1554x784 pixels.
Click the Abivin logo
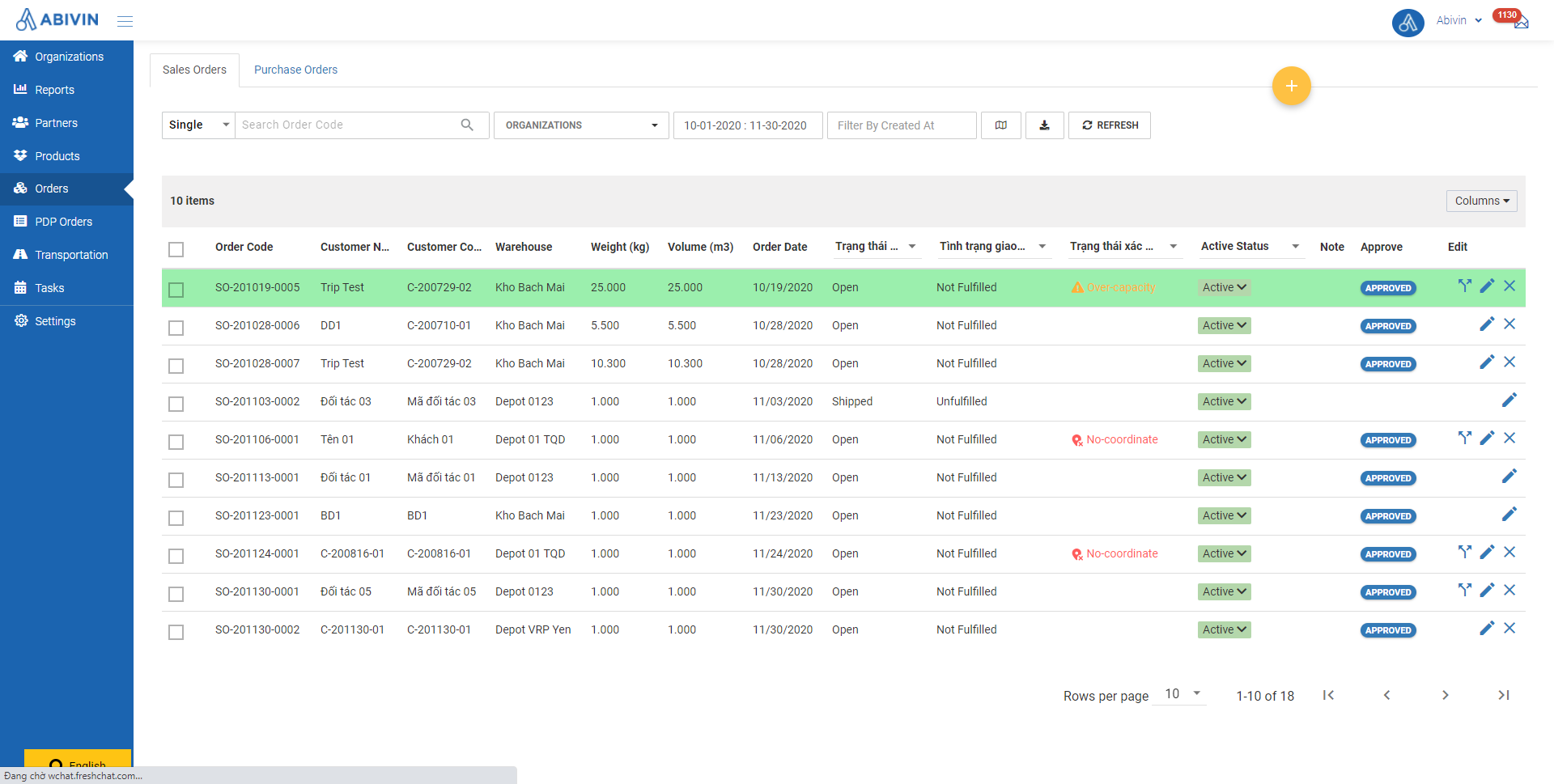coord(57,19)
